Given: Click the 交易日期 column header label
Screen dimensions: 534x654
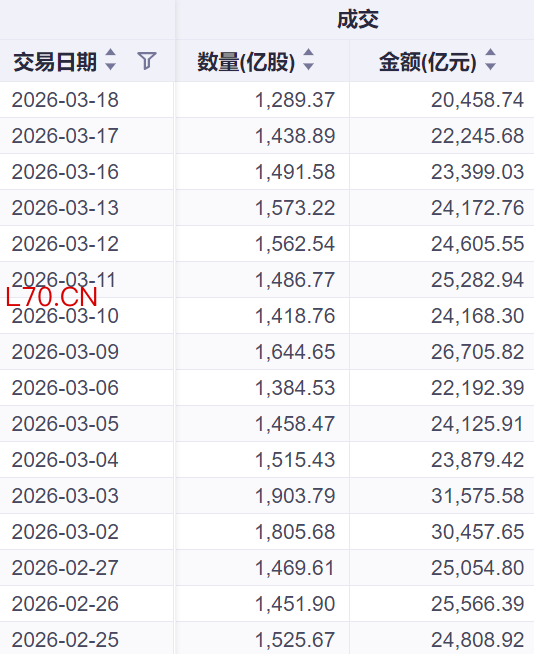Looking at the screenshot, I should tap(55, 62).
